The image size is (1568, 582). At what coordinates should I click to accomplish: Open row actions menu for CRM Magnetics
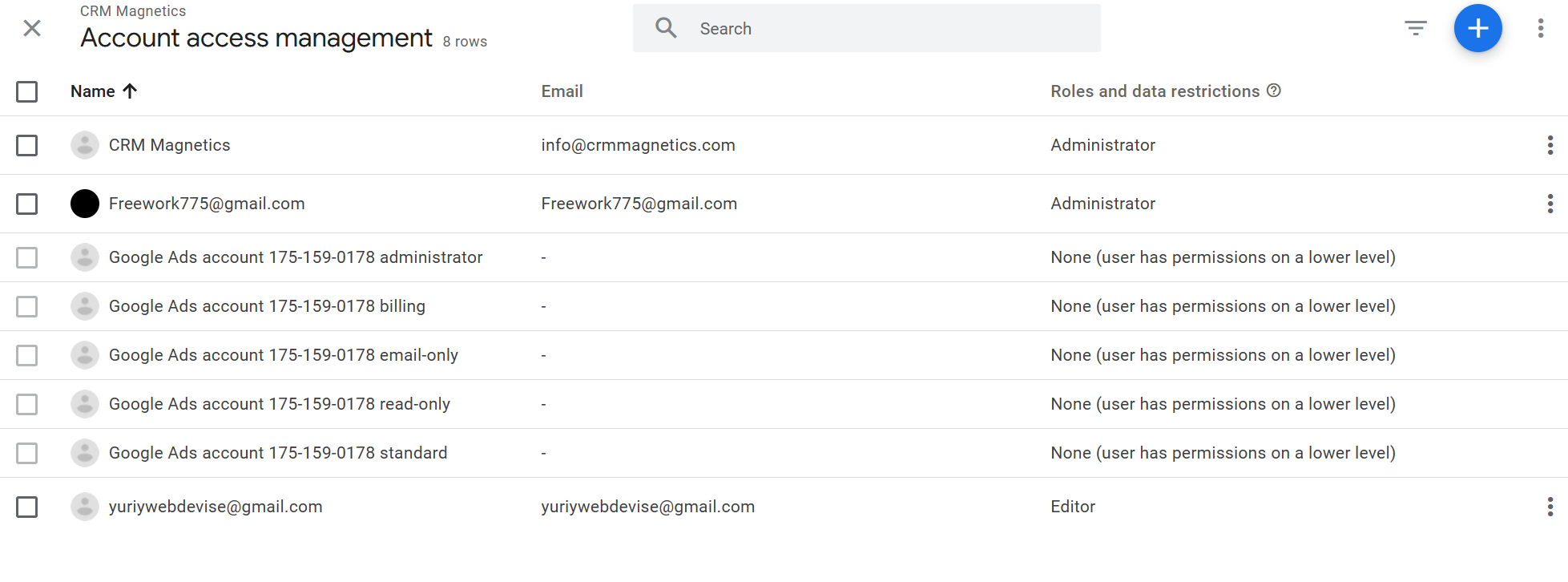click(1550, 145)
